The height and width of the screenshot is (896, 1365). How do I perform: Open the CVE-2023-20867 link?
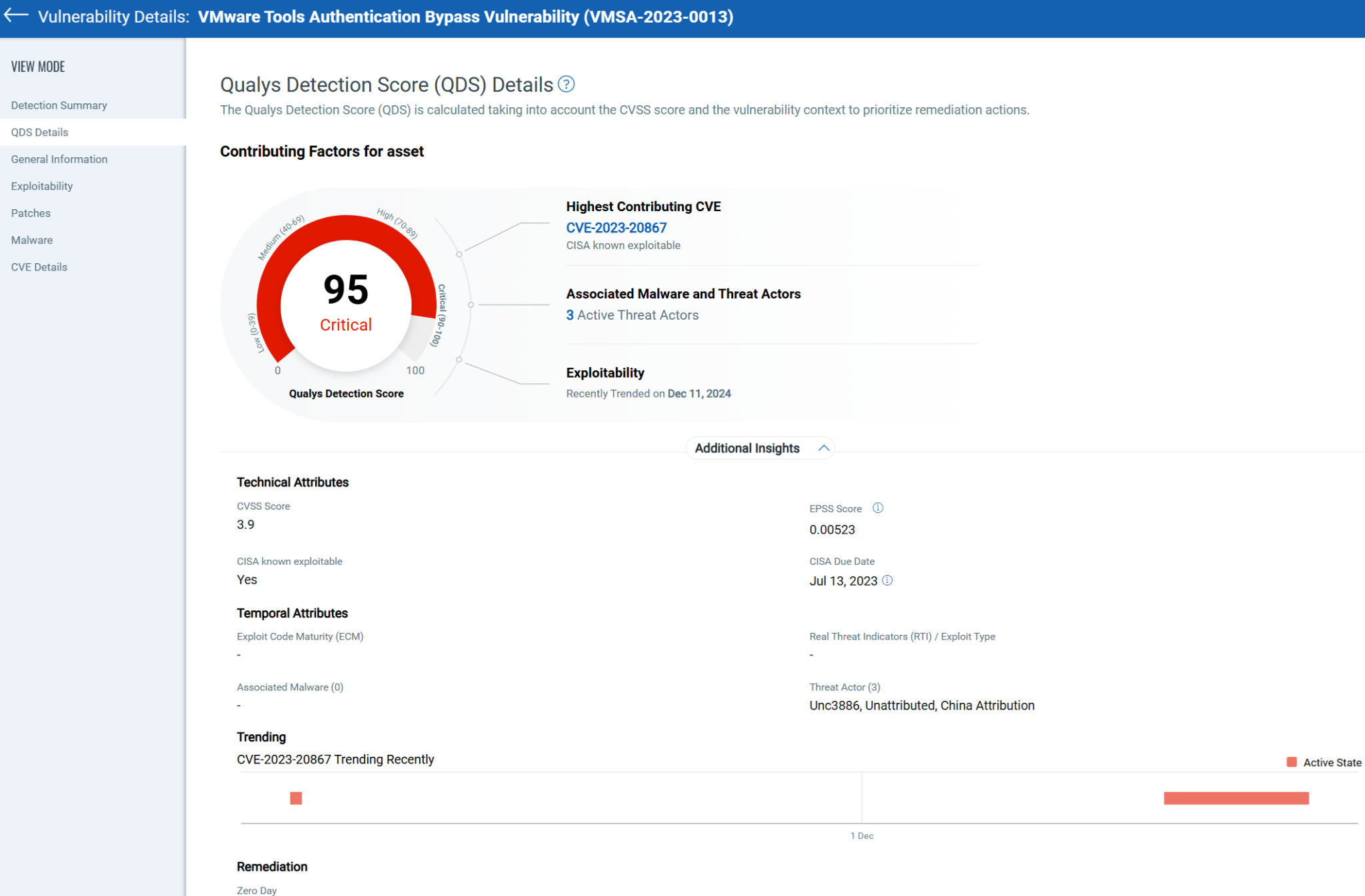point(616,227)
